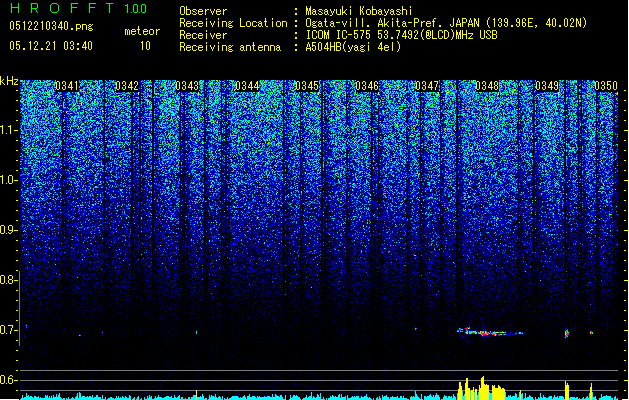Click the long meteor echo trace near 0348

click(490, 332)
